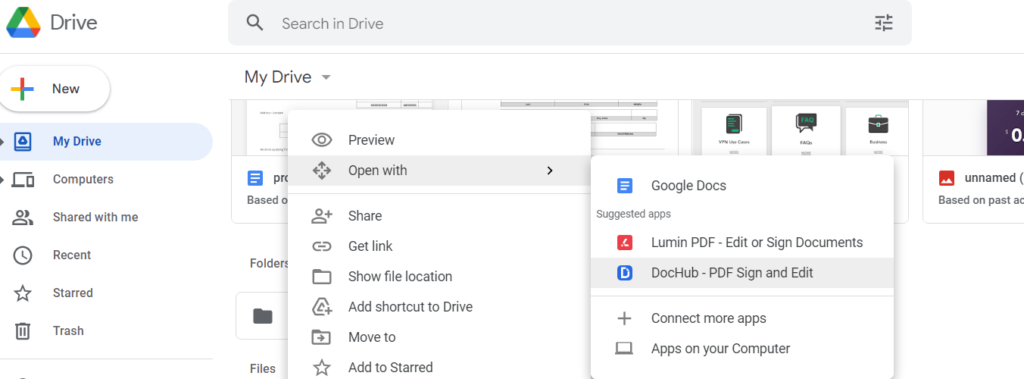
Task: Click inside Search in Drive field
Action: click(569, 24)
